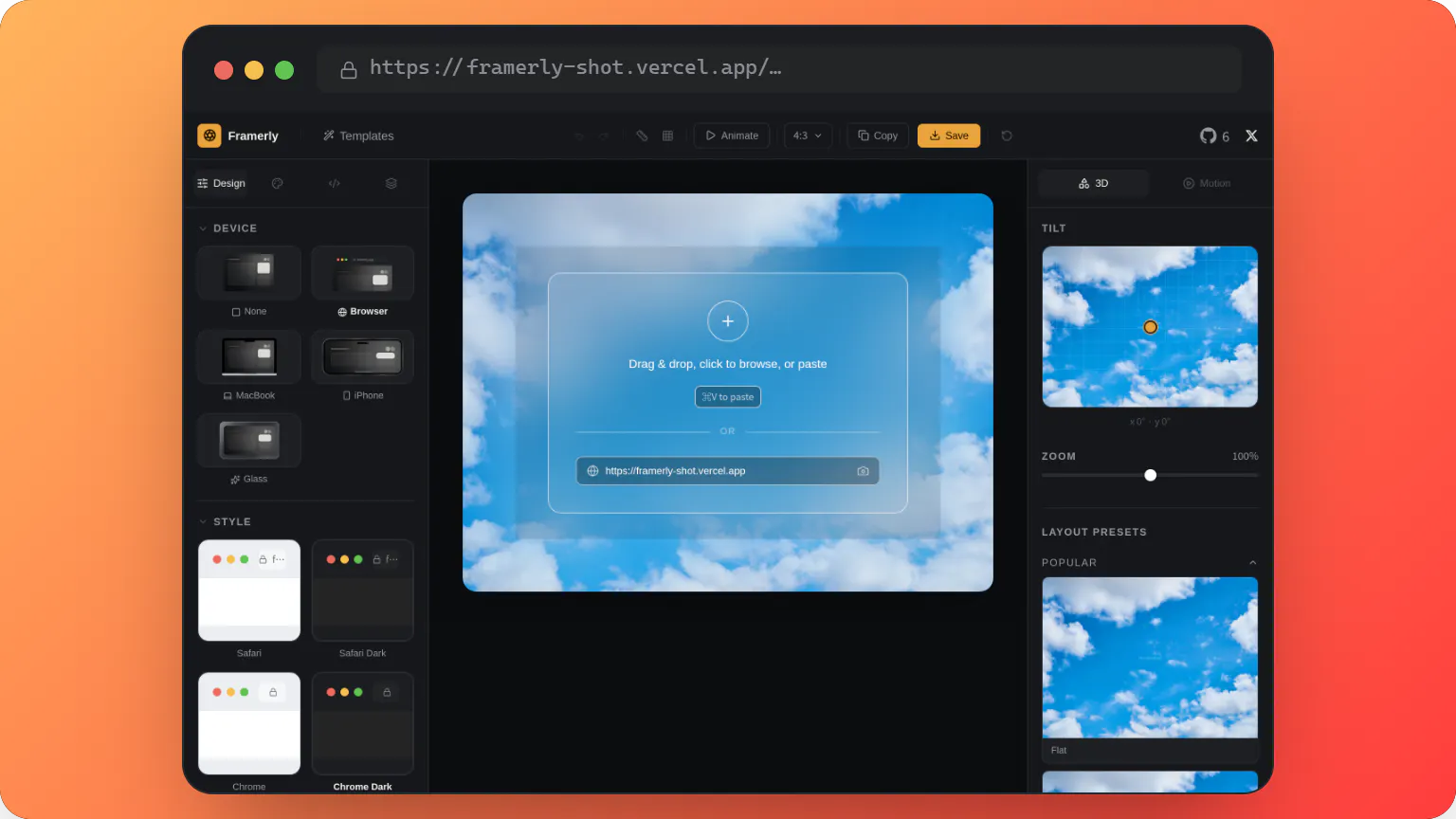Viewport: 1456px width, 819px height.
Task: Open the X social link
Action: point(1251,136)
